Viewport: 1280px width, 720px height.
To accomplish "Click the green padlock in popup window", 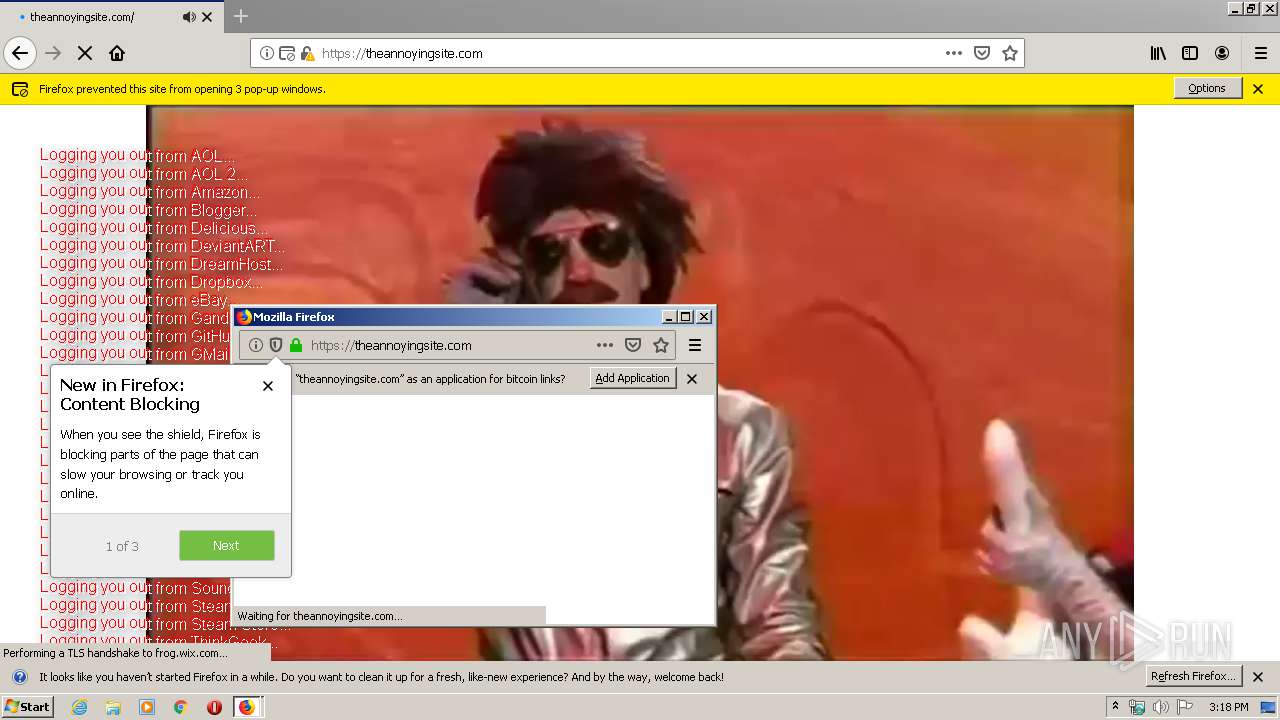I will pos(296,345).
